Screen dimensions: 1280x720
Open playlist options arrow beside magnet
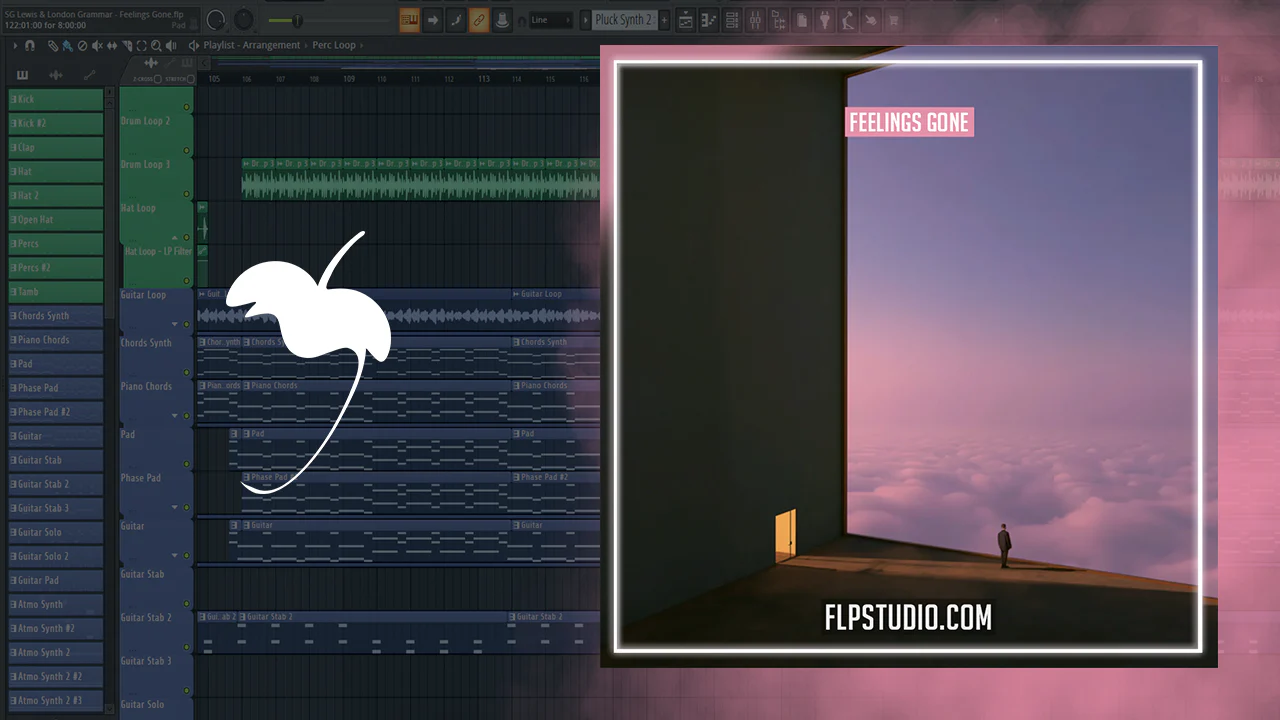click(15, 45)
